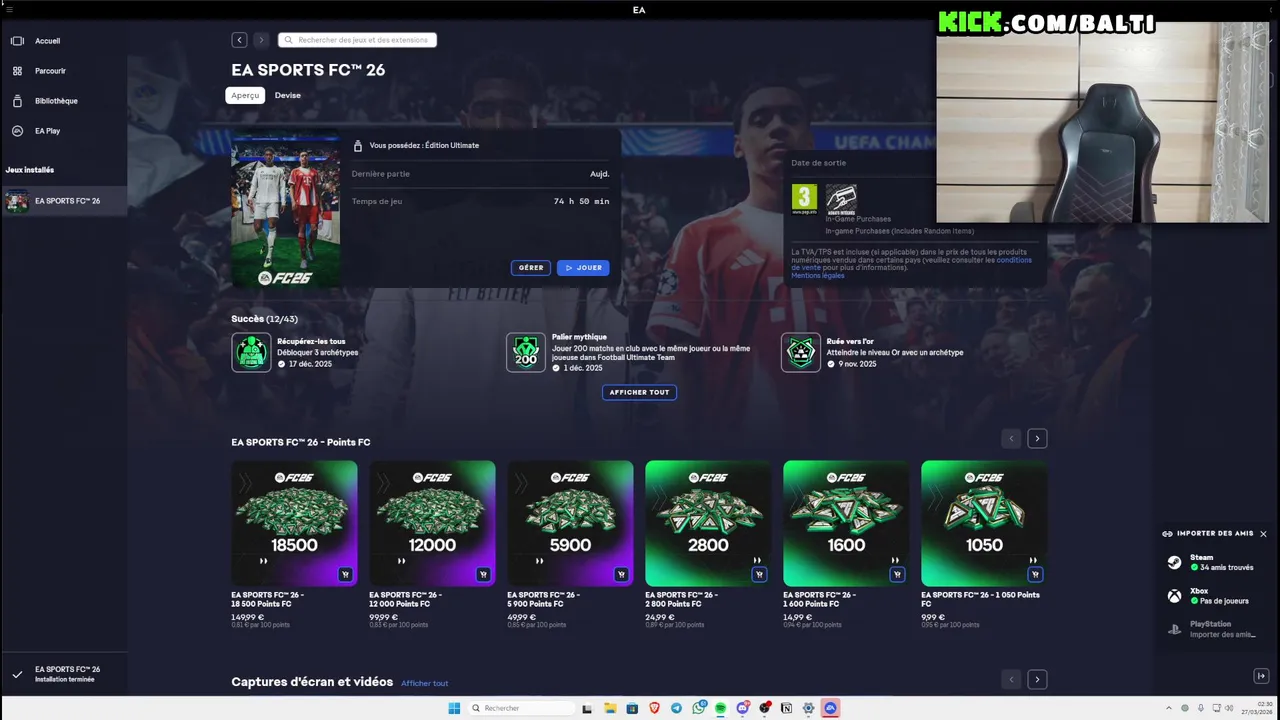1280x720 pixels.
Task: Click the back navigation arrow
Action: (239, 40)
